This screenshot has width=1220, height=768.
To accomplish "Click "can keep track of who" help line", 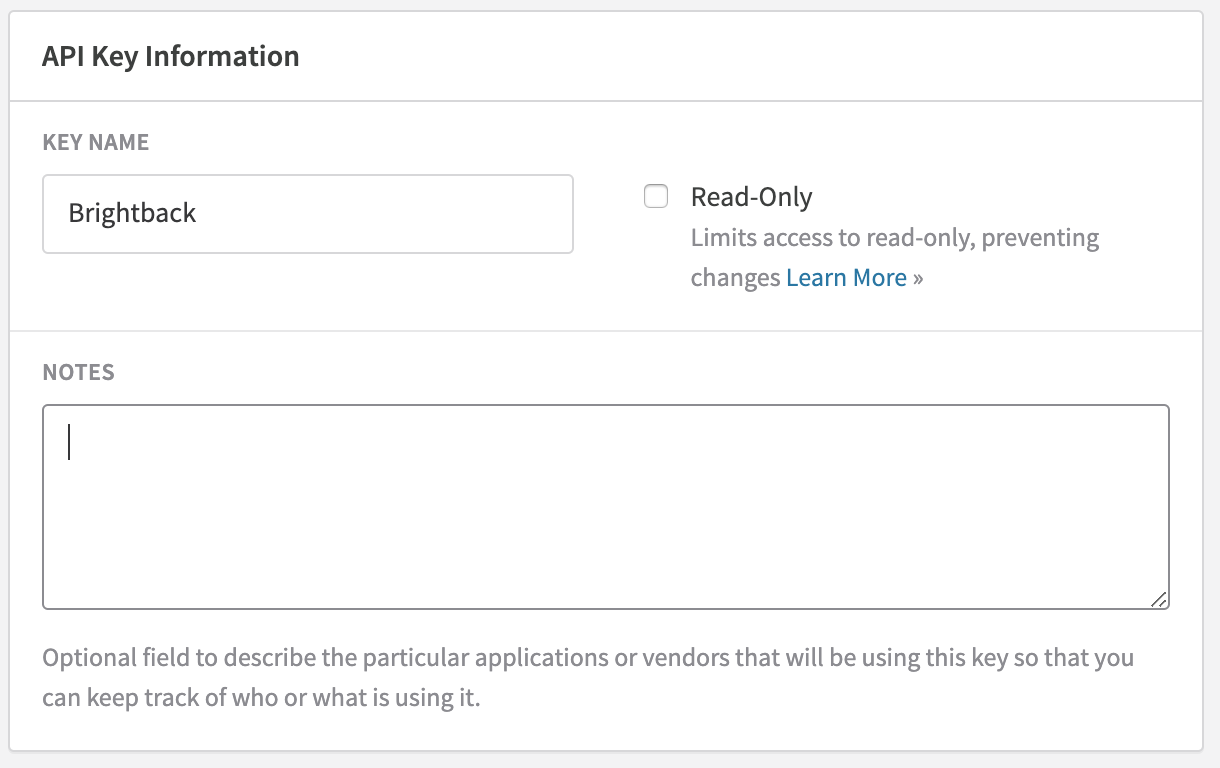I will (x=150, y=697).
